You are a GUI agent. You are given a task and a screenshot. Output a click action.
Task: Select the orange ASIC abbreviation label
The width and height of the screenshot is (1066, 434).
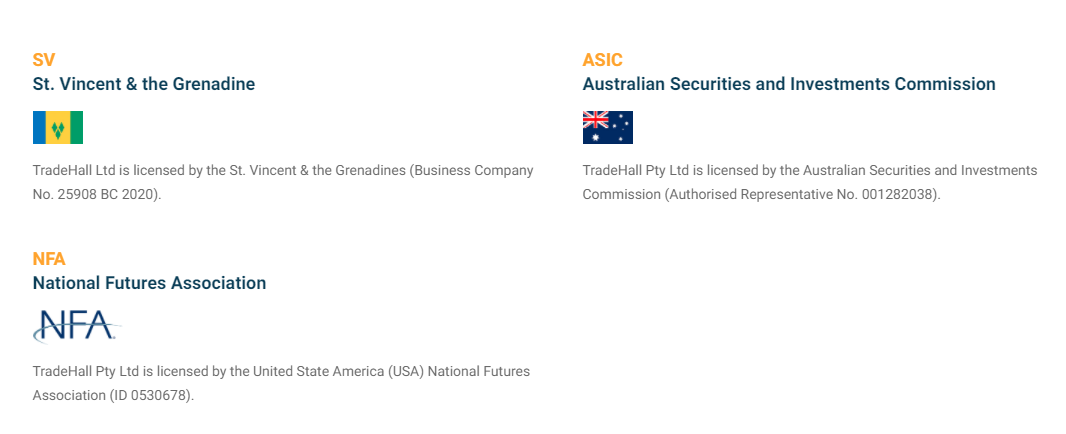point(602,60)
